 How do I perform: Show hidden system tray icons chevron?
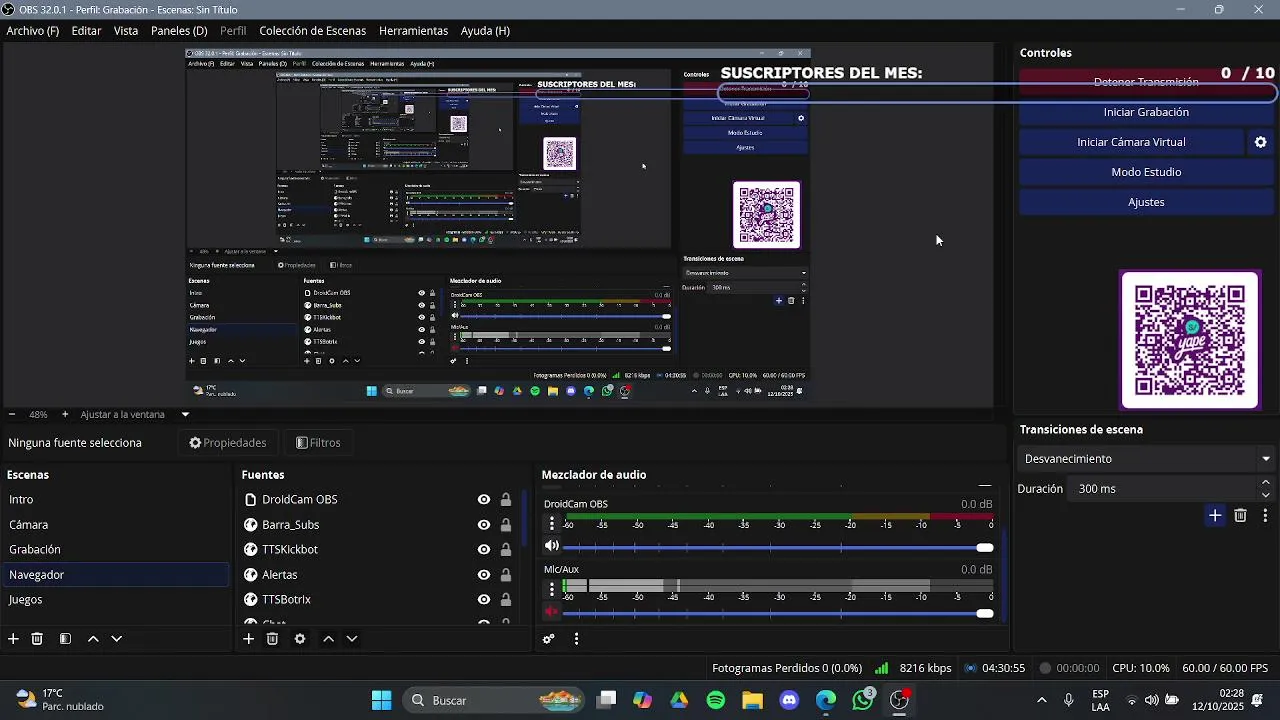[x=1042, y=700]
